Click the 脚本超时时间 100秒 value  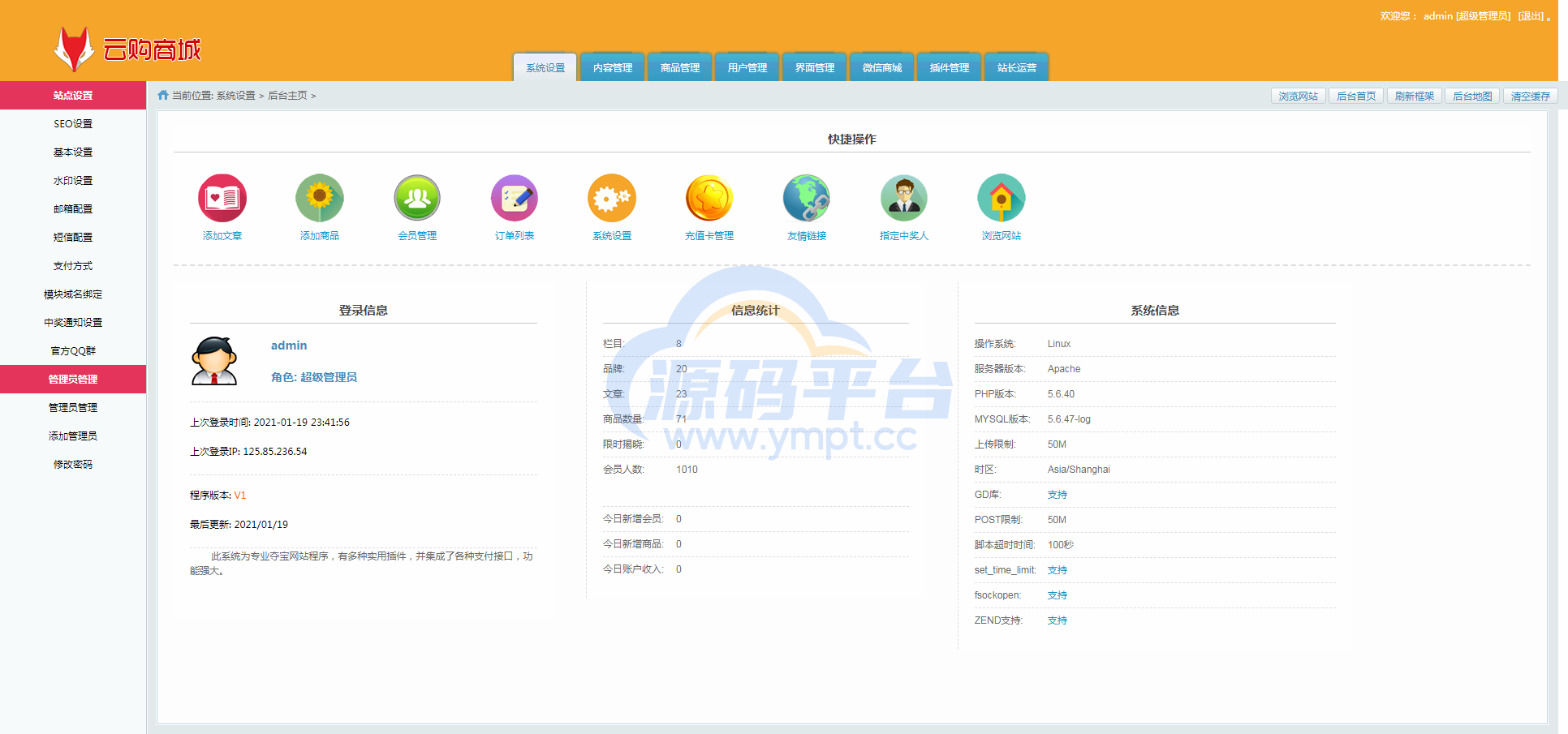(x=1060, y=544)
